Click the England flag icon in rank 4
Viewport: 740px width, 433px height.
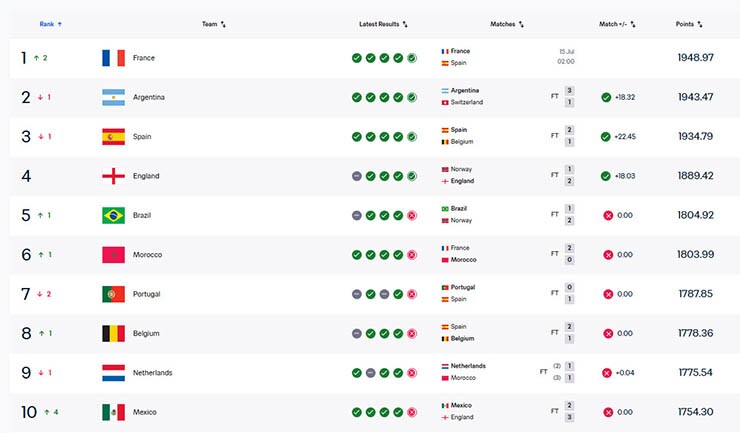click(113, 176)
